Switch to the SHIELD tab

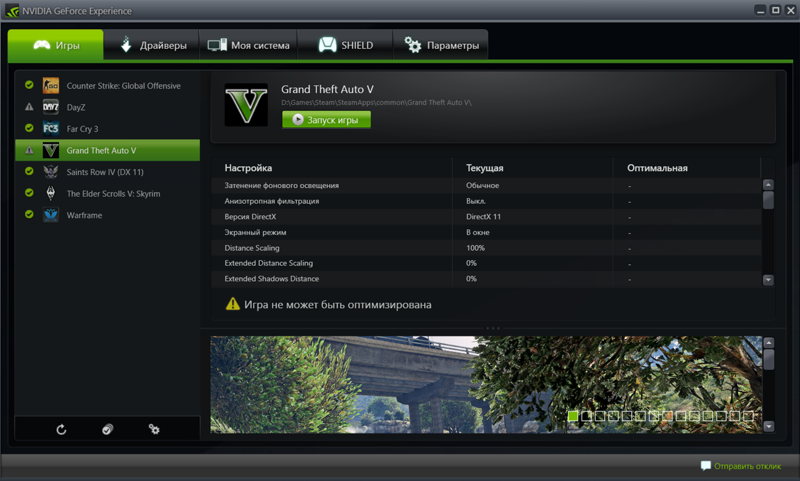pos(345,45)
